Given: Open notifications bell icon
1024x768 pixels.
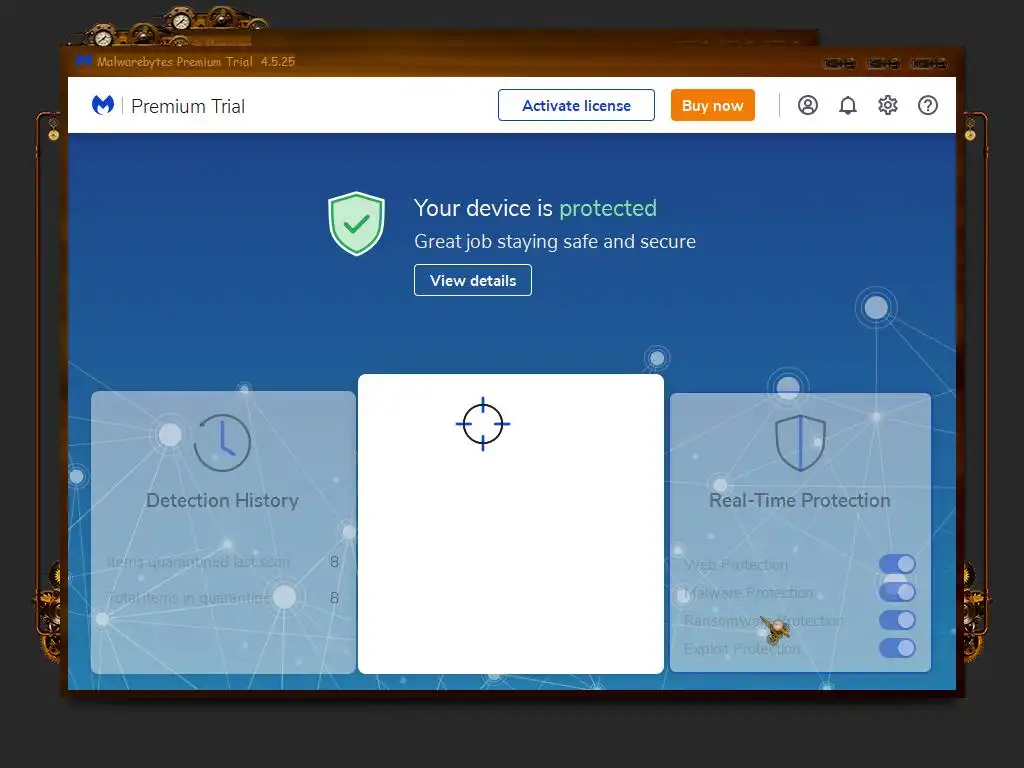Looking at the screenshot, I should point(848,105).
